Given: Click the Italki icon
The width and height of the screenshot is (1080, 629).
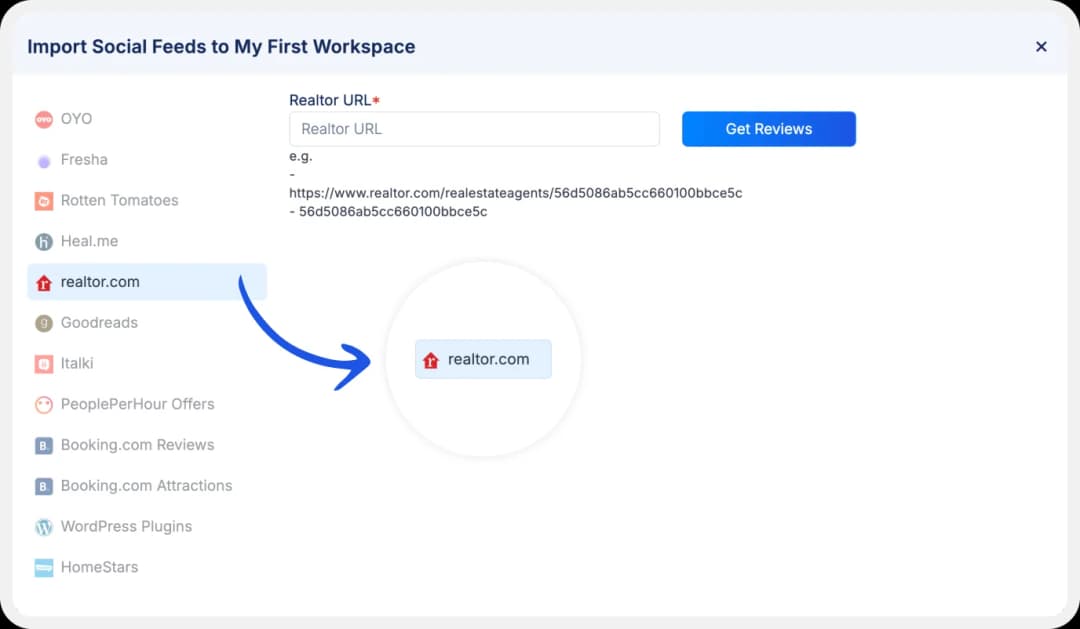Looking at the screenshot, I should (x=43, y=364).
